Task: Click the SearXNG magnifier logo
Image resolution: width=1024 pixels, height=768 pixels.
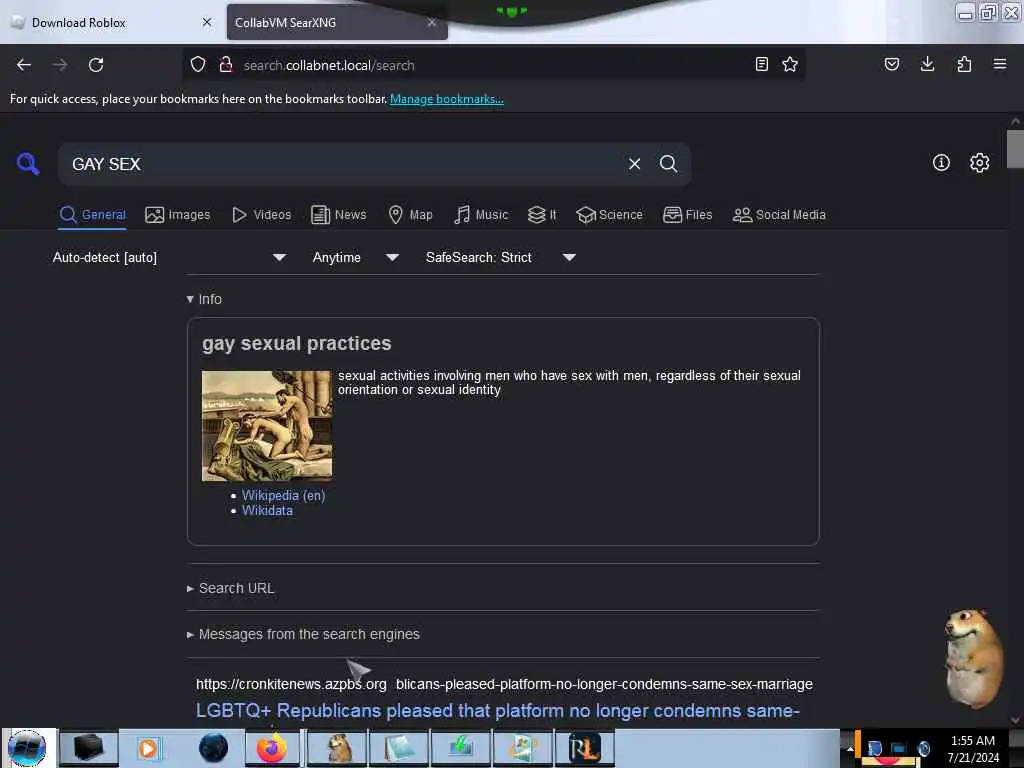Action: coord(28,163)
